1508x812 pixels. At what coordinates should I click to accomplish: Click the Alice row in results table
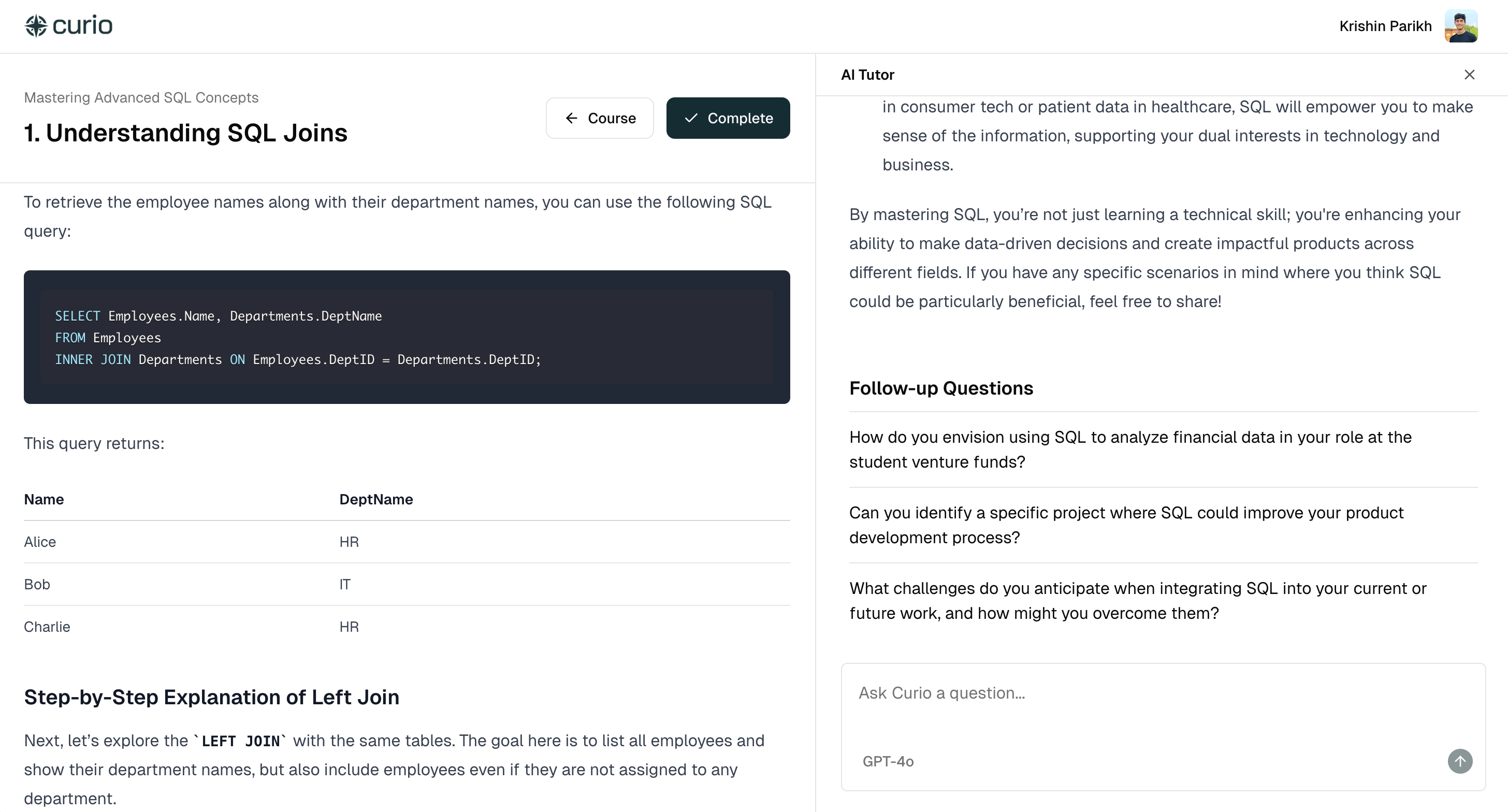[40, 542]
